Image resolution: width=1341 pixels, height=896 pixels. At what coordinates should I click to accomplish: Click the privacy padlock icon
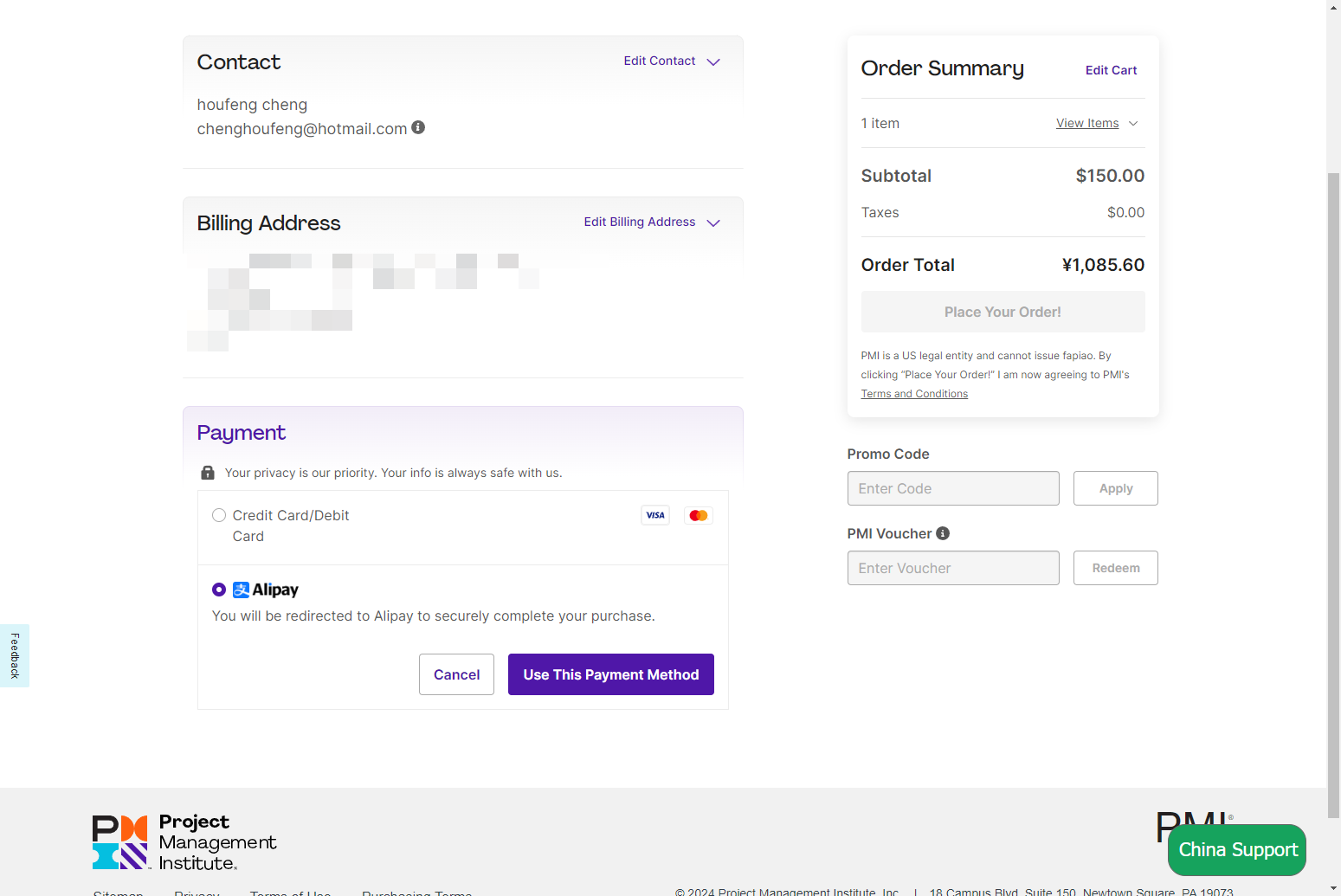point(208,473)
